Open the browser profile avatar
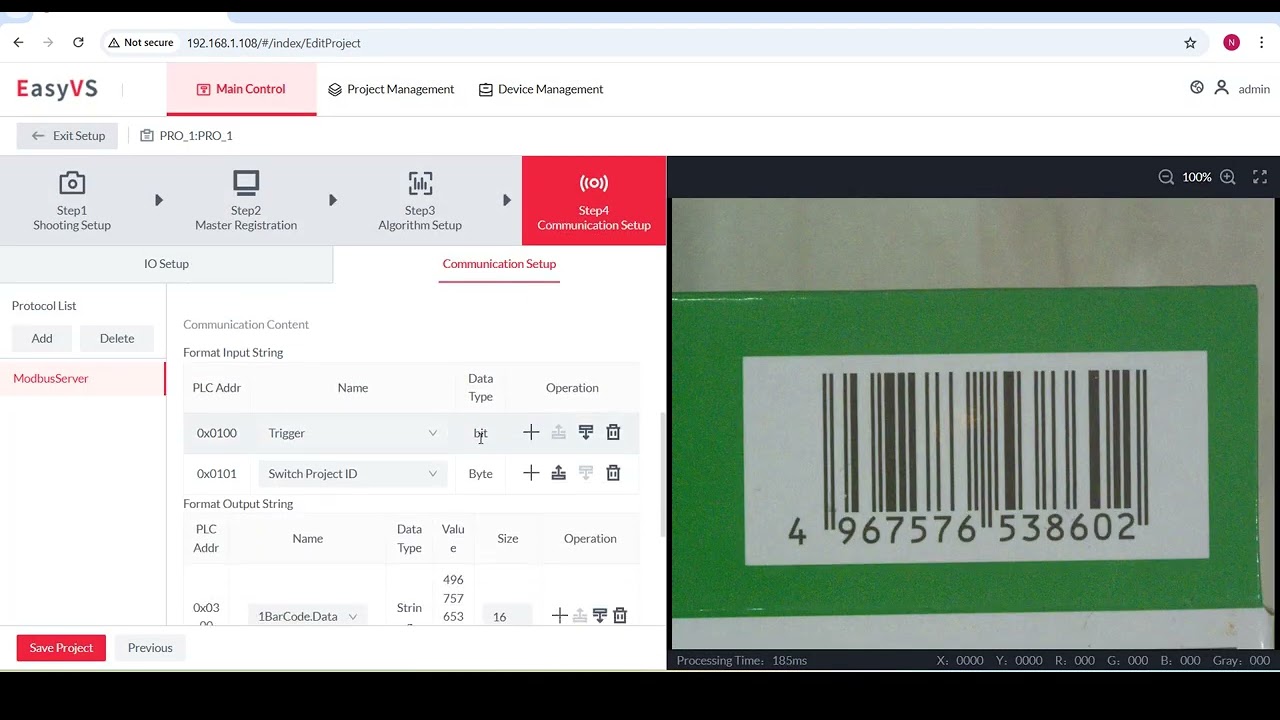1280x720 pixels. click(x=1231, y=43)
